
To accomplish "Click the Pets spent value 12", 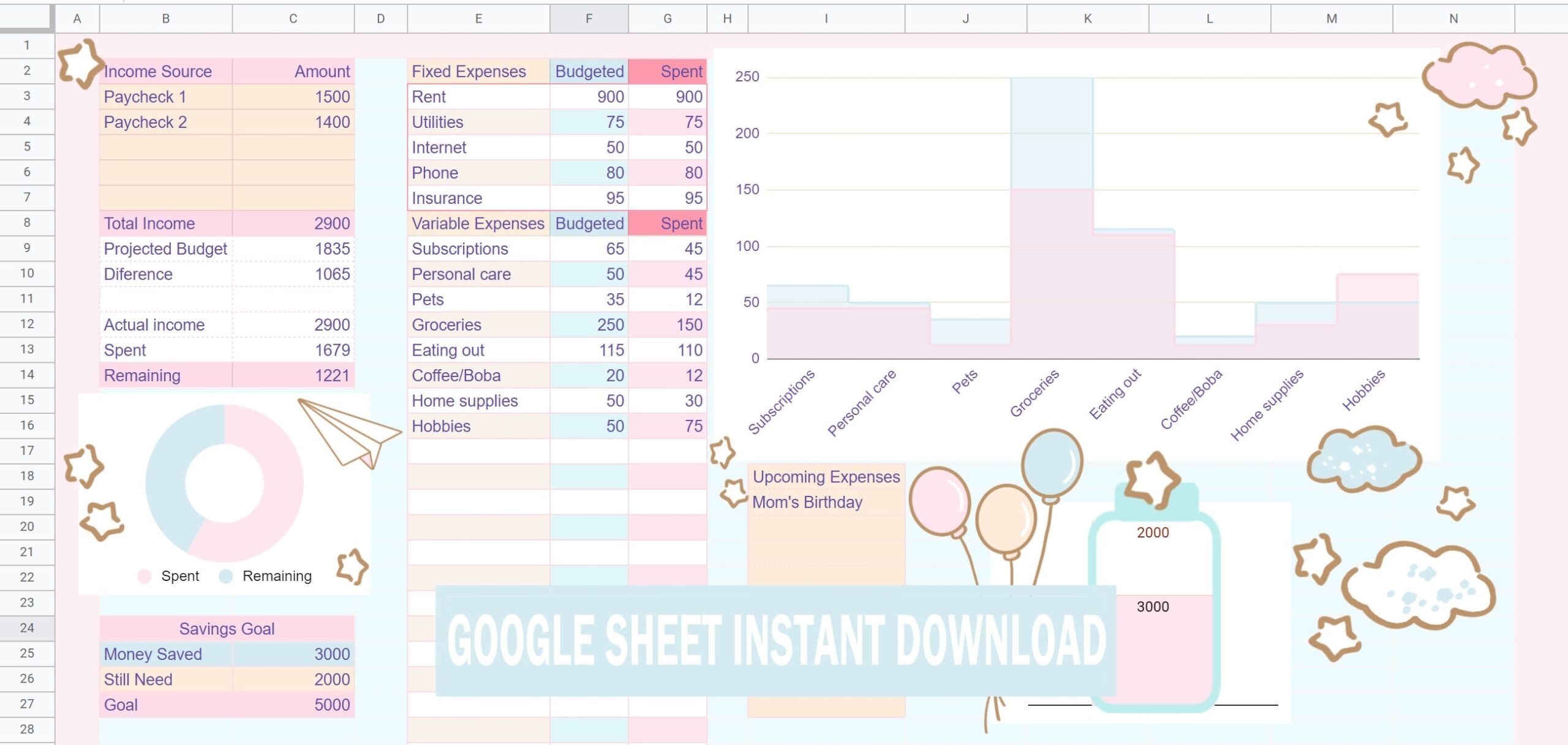I will coord(667,299).
